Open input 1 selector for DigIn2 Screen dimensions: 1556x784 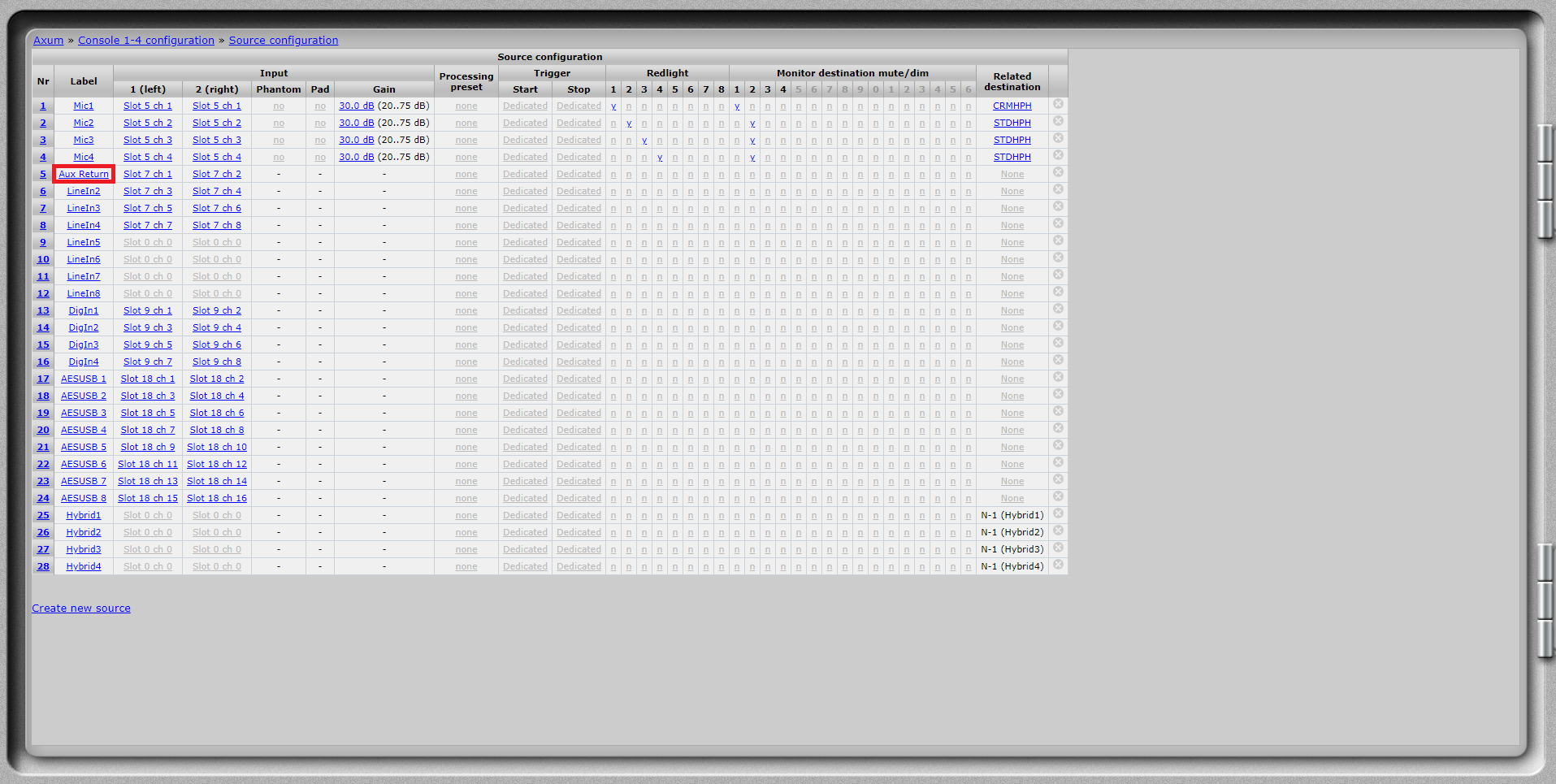[x=148, y=328]
